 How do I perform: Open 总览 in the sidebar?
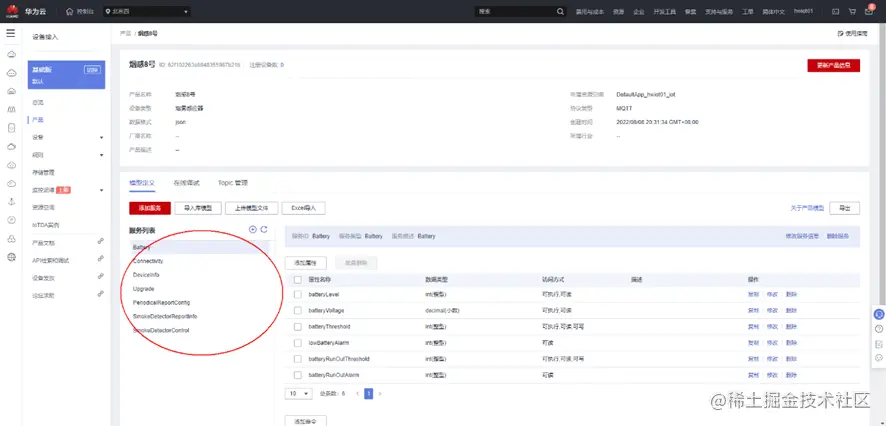coord(38,102)
